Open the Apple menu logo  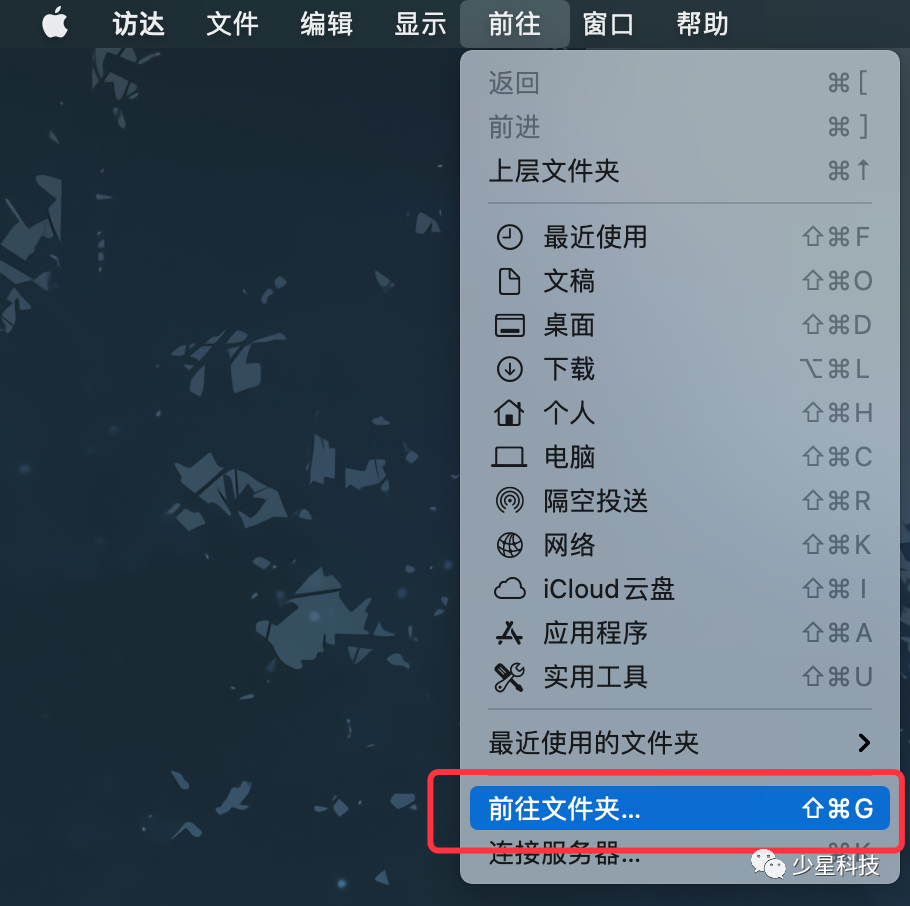click(55, 23)
